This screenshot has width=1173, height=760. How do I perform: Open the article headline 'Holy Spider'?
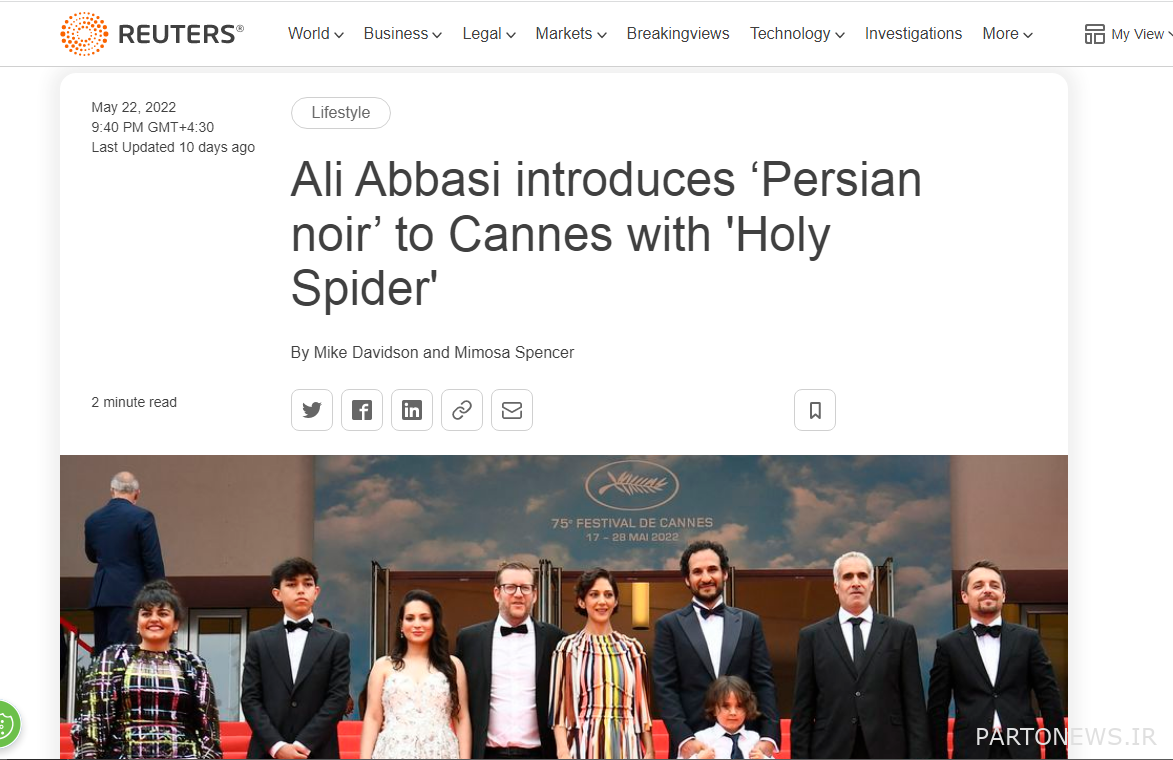606,234
